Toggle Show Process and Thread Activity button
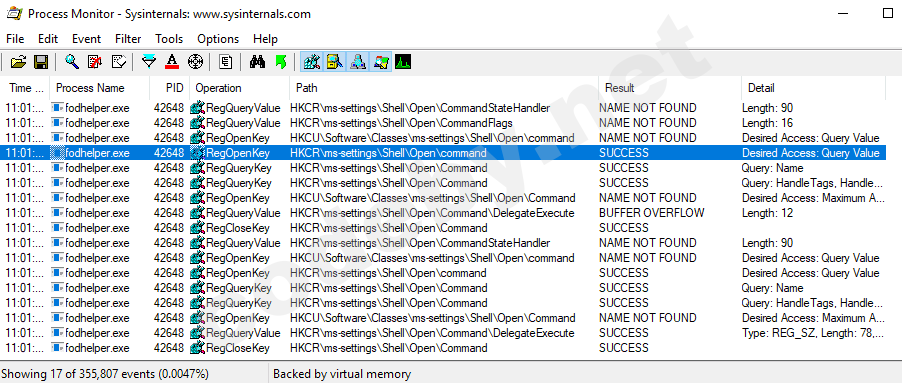The height and width of the screenshot is (383, 902). [381, 62]
